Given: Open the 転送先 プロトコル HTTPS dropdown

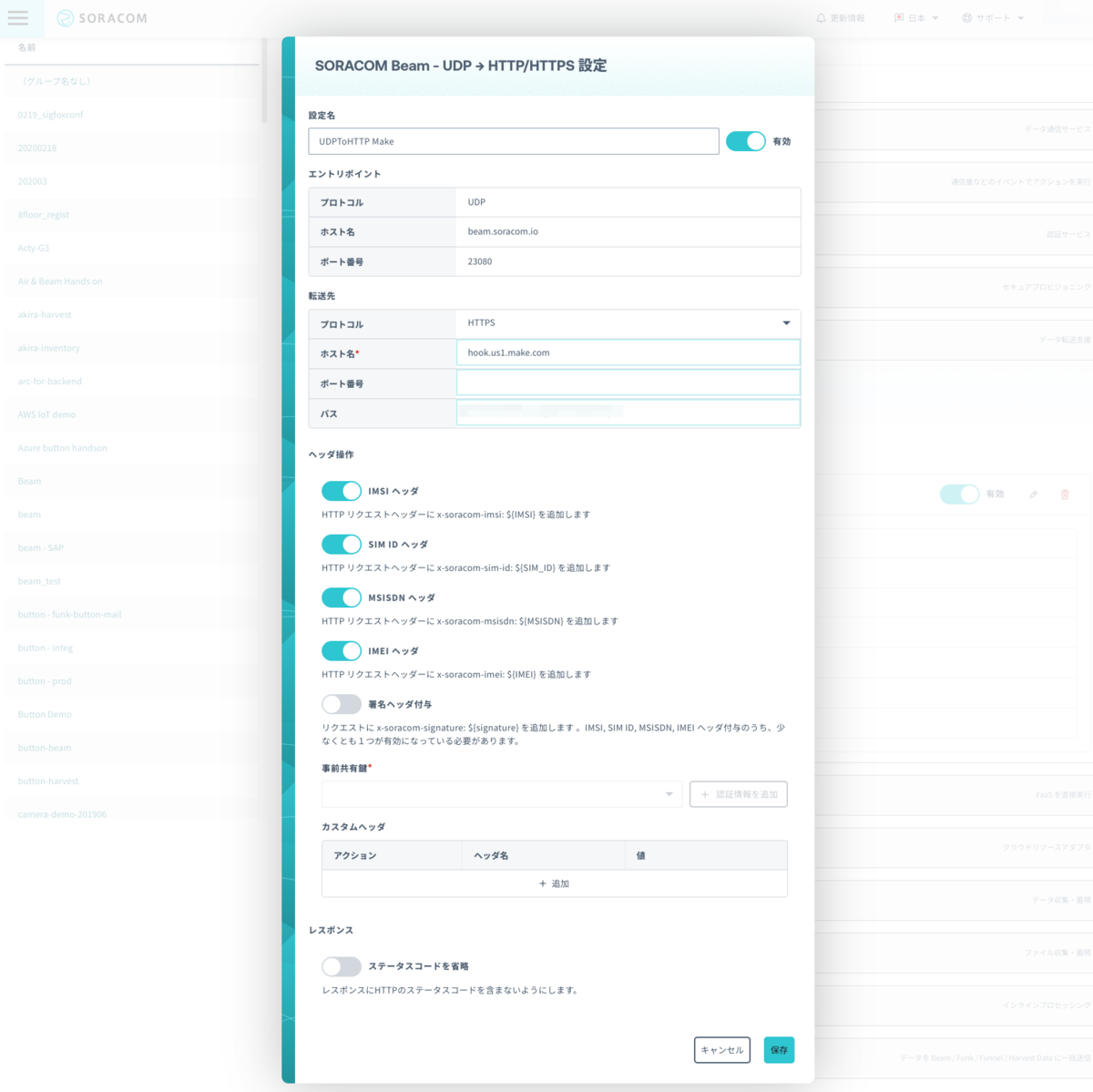Looking at the screenshot, I should pyautogui.click(x=628, y=323).
